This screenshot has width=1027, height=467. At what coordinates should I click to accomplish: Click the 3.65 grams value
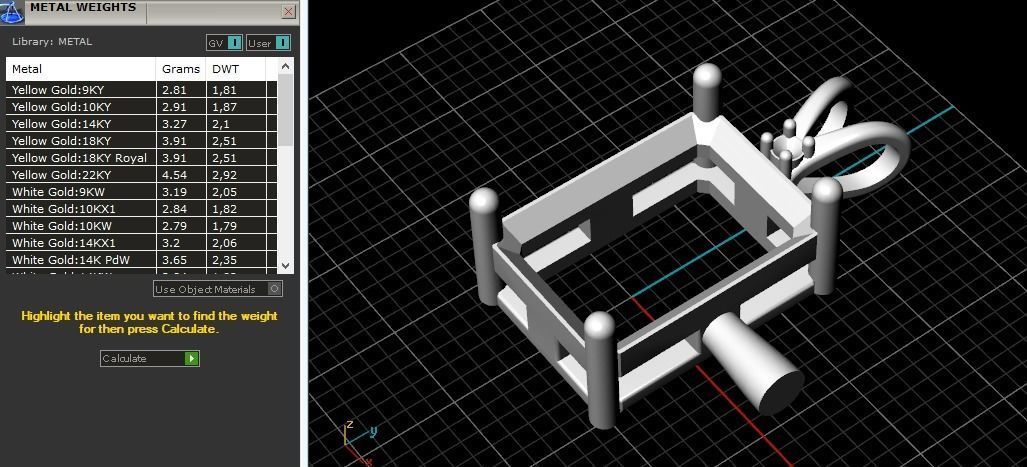(x=174, y=260)
